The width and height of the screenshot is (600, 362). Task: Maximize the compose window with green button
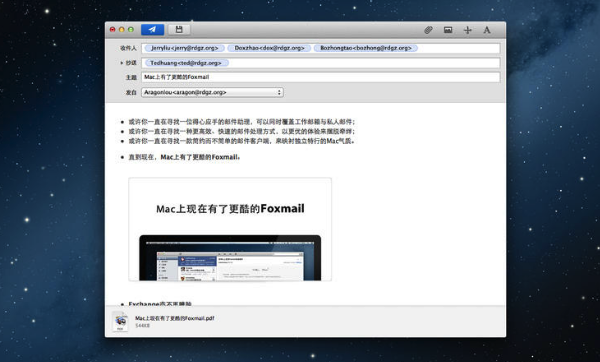[x=131, y=29]
